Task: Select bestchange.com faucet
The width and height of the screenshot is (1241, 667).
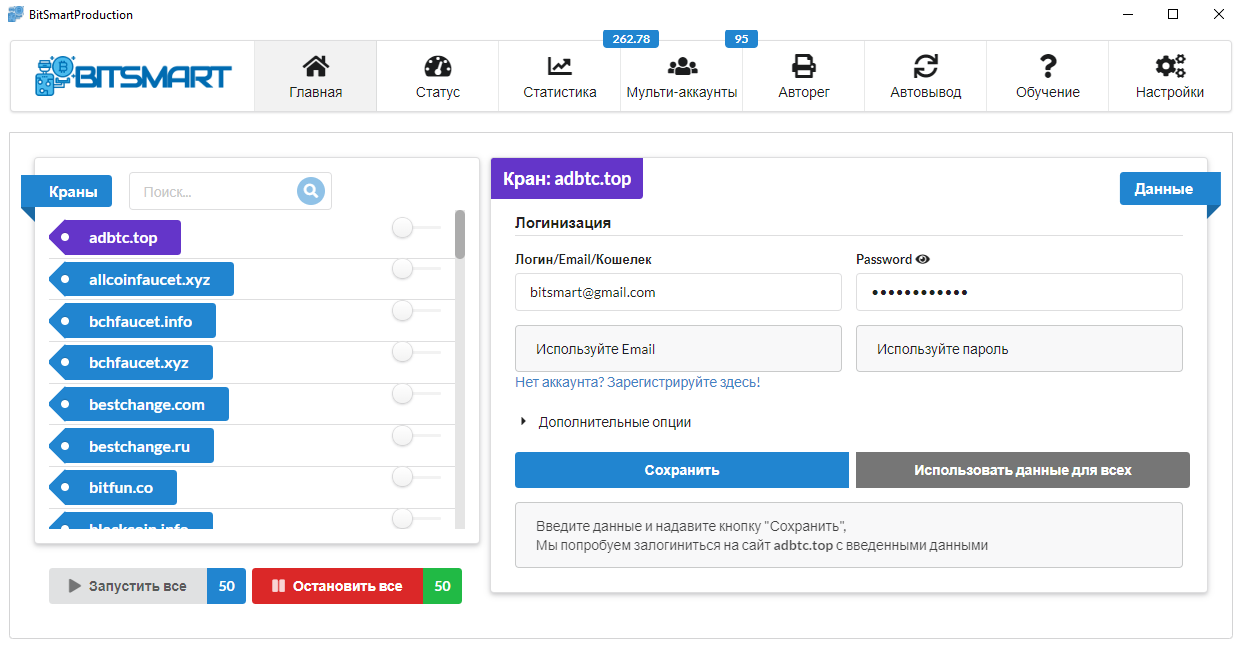Action: point(139,404)
